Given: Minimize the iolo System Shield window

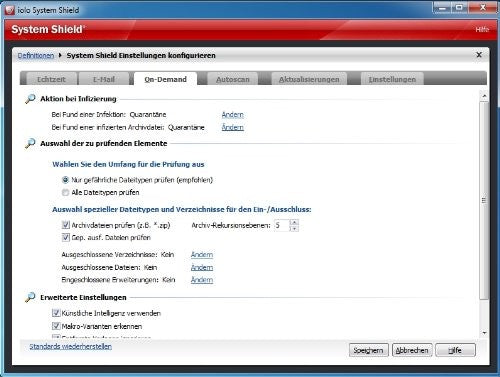Looking at the screenshot, I should [442, 8].
